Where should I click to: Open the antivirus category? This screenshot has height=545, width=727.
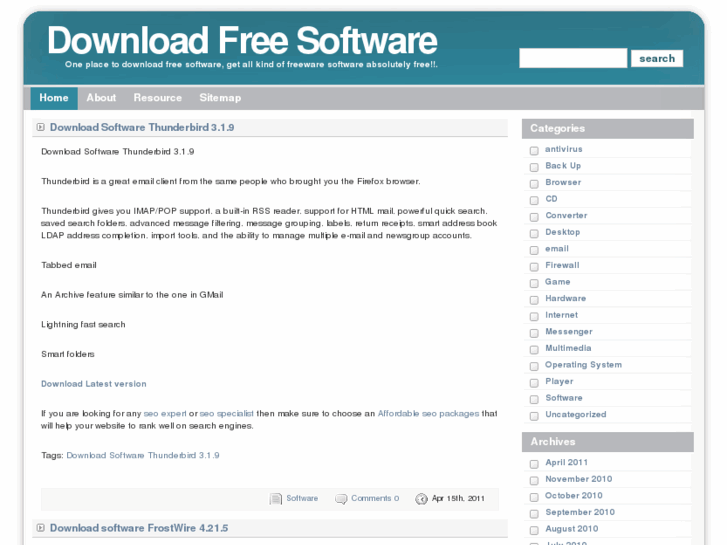pos(564,149)
